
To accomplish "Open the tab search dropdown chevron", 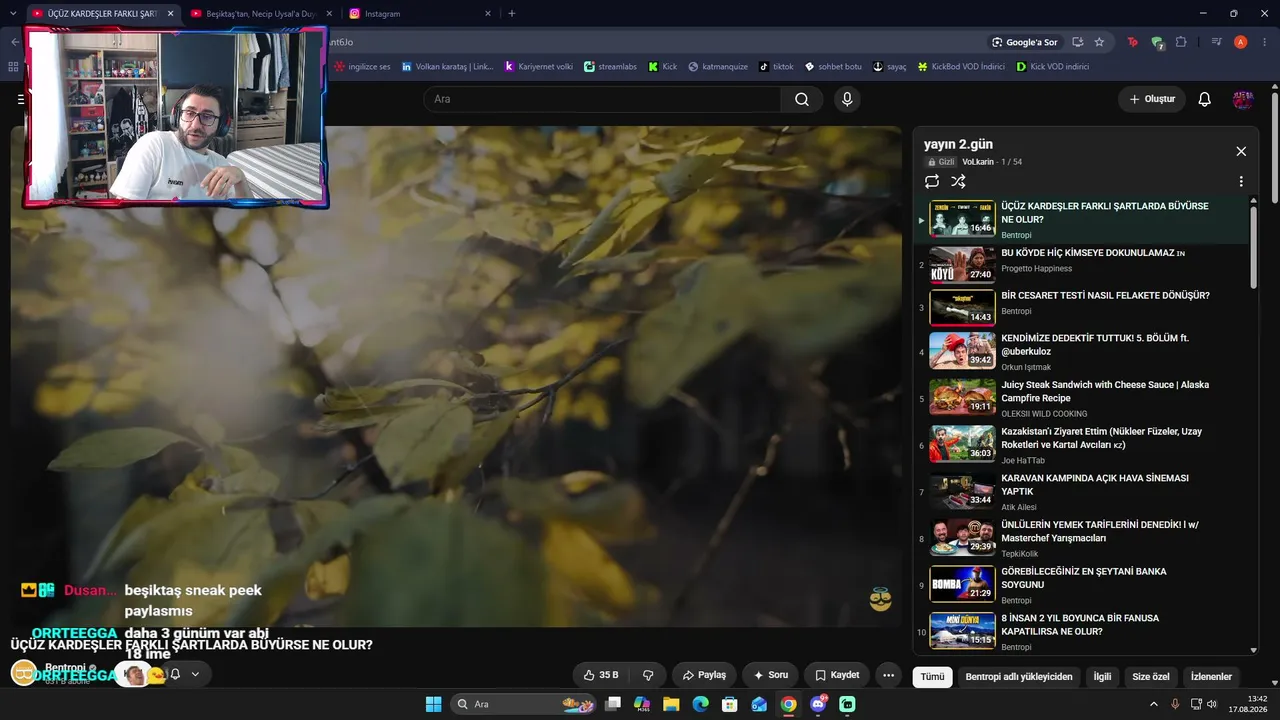I will click(13, 14).
